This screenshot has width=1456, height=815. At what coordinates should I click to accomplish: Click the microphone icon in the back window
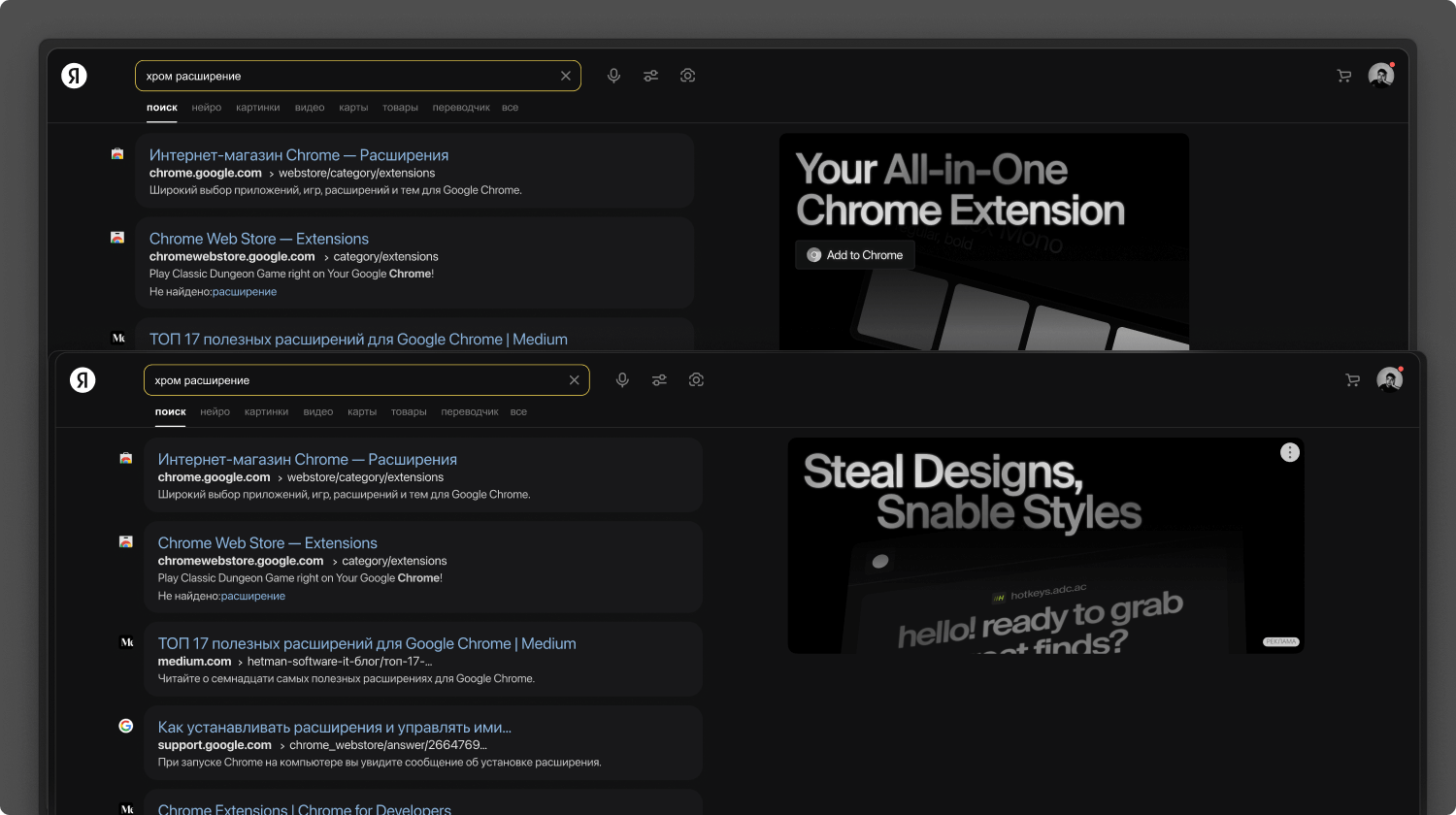pos(613,76)
